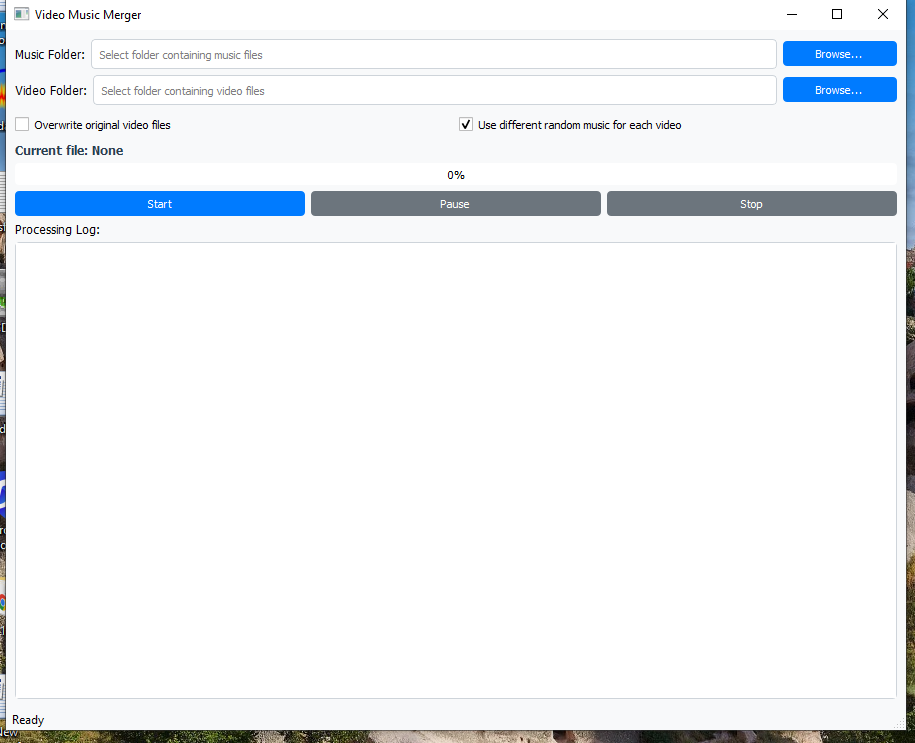Click the Ready status bar text

click(x=28, y=720)
